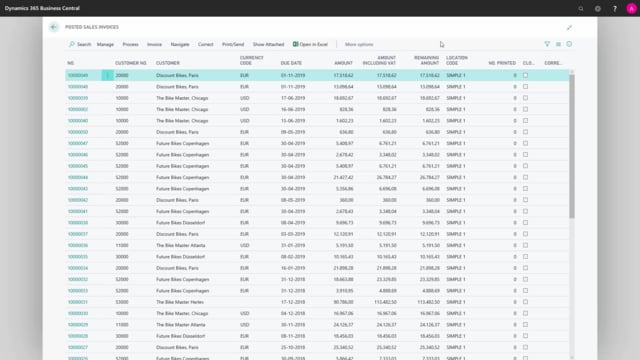Open the invoice number for The Bike Master Herlev
Viewport: 640px width, 360px height.
coord(78,302)
